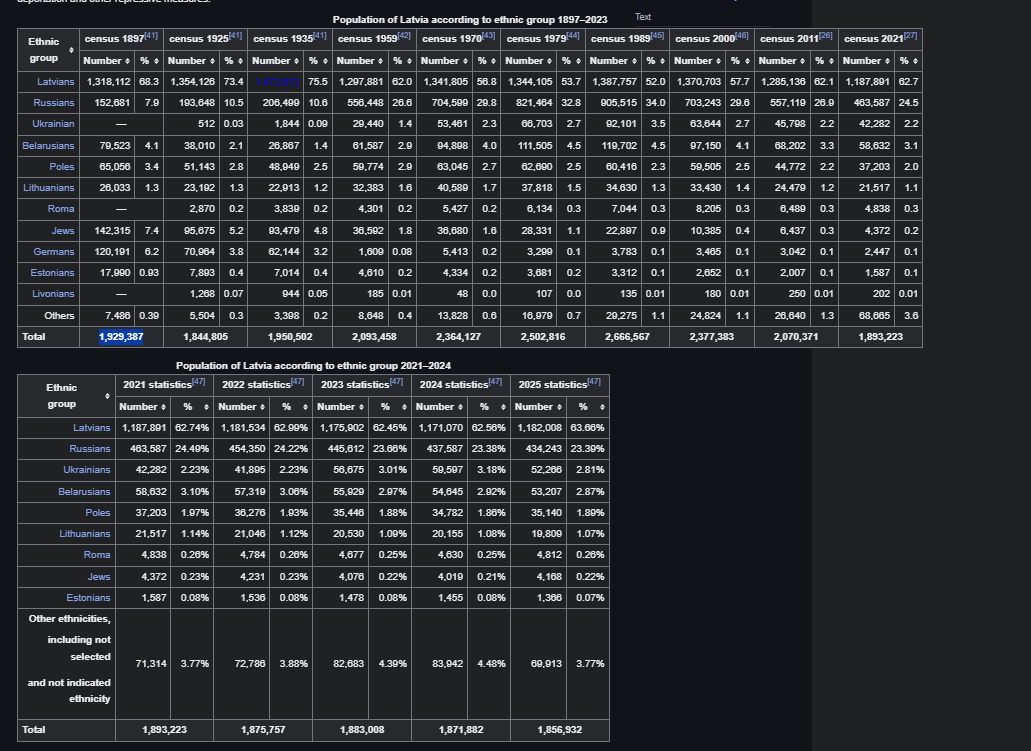This screenshot has width=1031, height=751.
Task: Sort by 2021 statistics Number column
Action: 143,406
